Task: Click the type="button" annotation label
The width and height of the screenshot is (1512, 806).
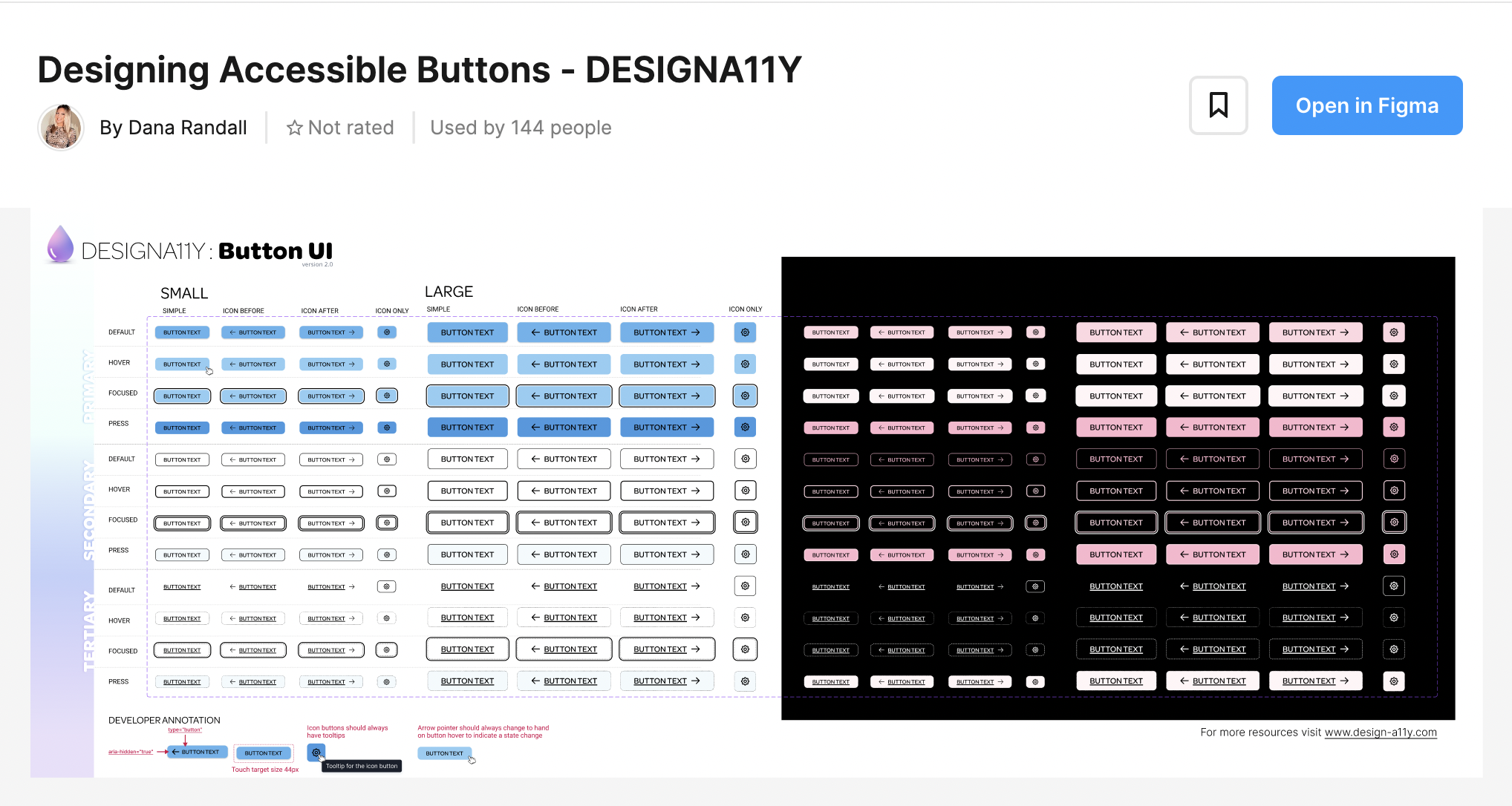Action: [x=185, y=730]
